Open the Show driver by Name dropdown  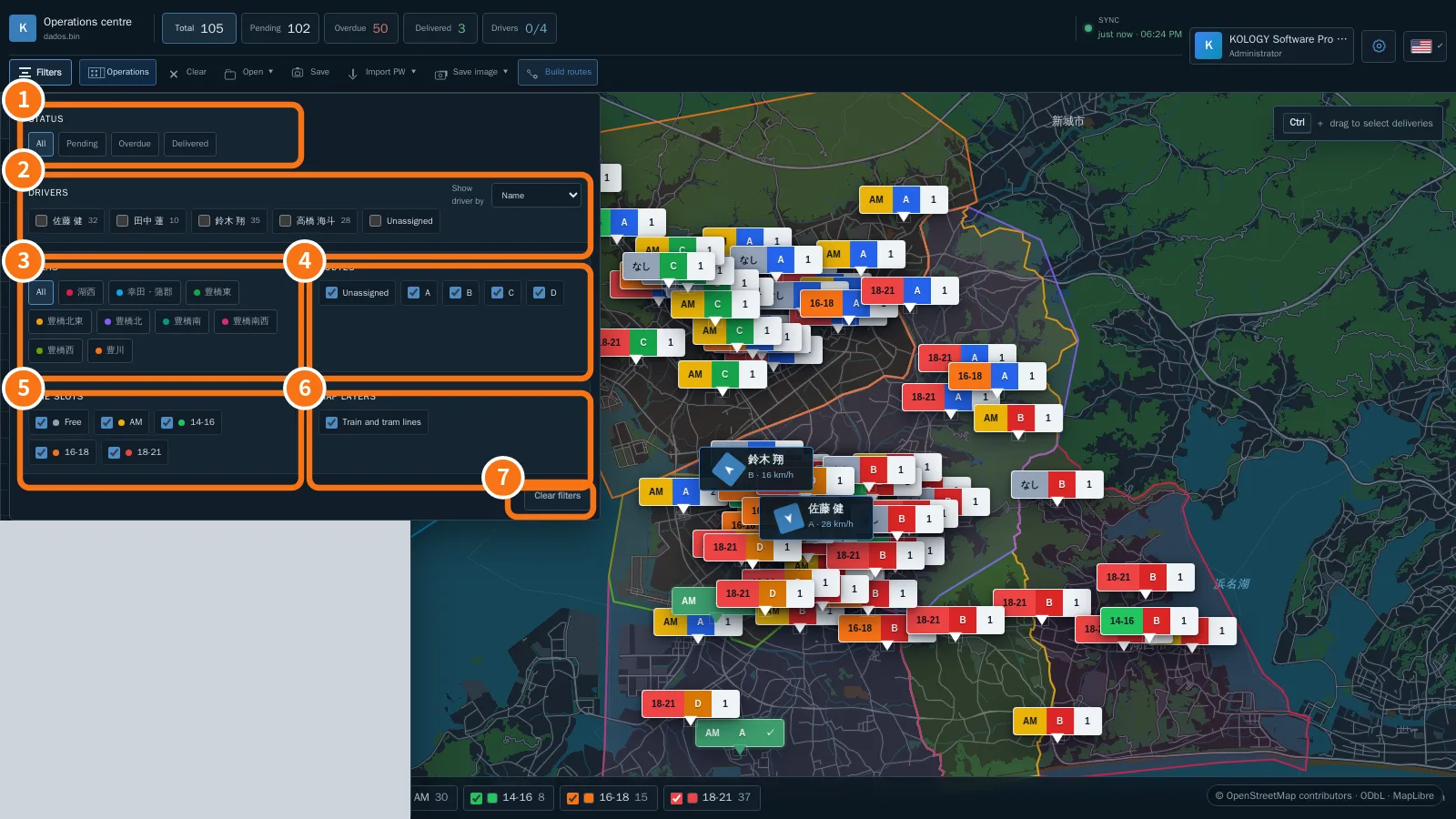(536, 196)
